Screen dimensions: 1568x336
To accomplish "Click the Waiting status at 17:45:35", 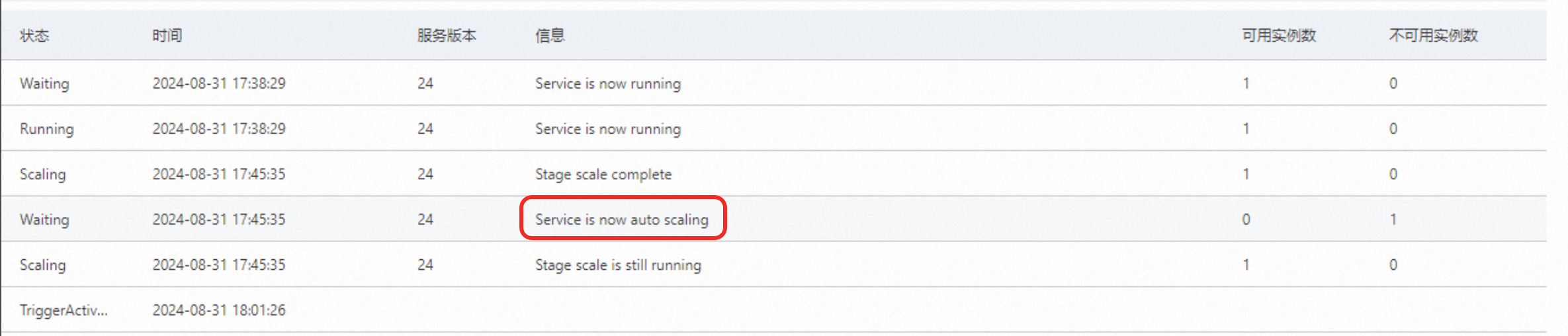I will pos(44,220).
